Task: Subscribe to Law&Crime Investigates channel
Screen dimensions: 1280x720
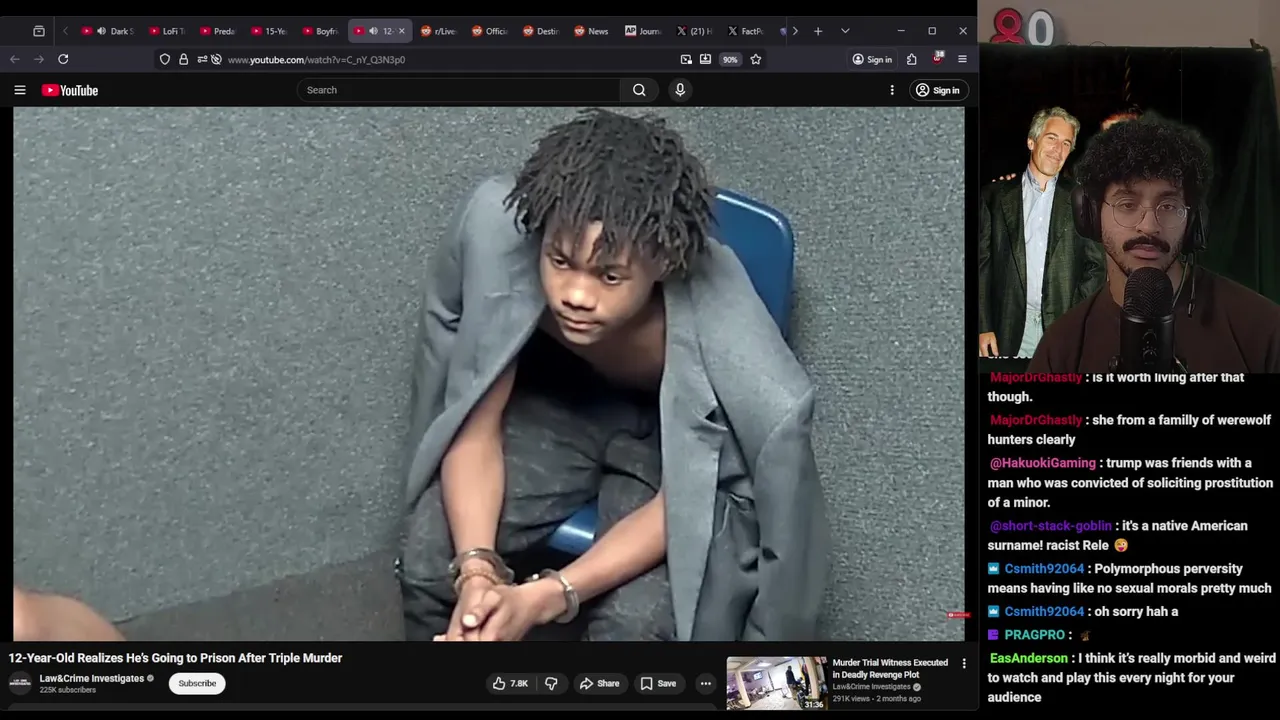Action: coord(197,683)
